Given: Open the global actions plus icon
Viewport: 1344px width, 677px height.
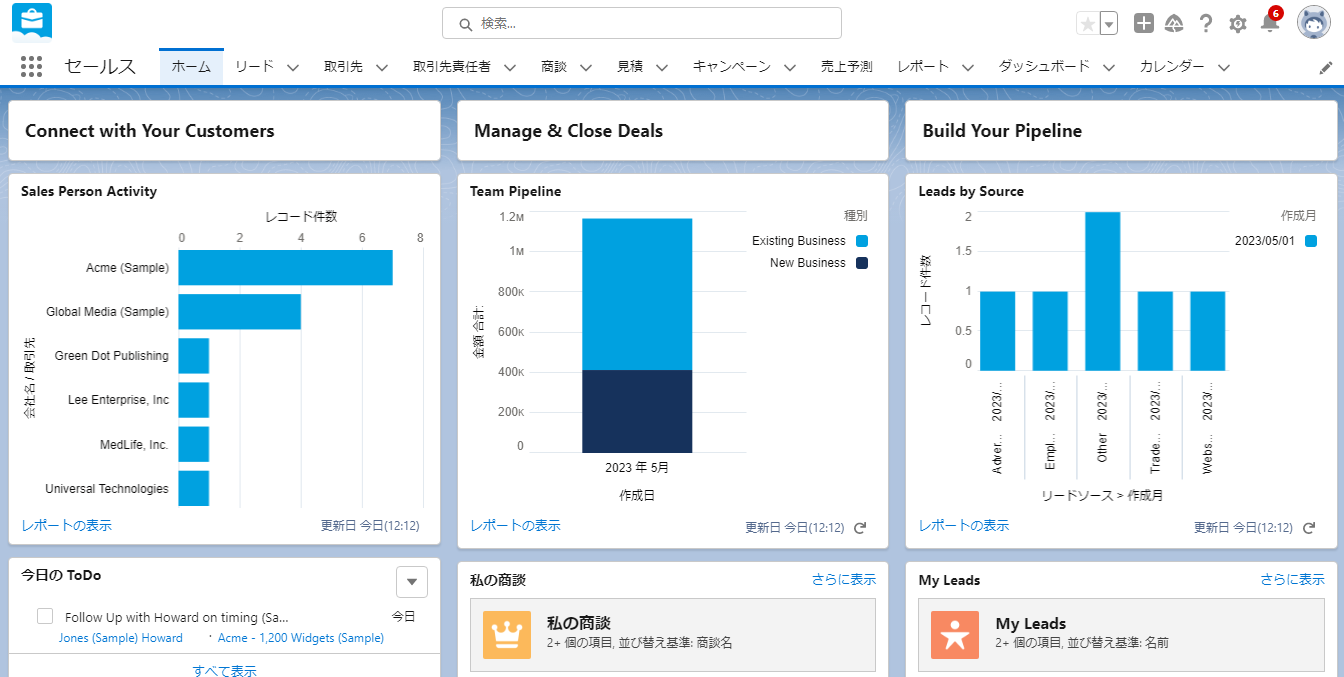Looking at the screenshot, I should point(1144,24).
